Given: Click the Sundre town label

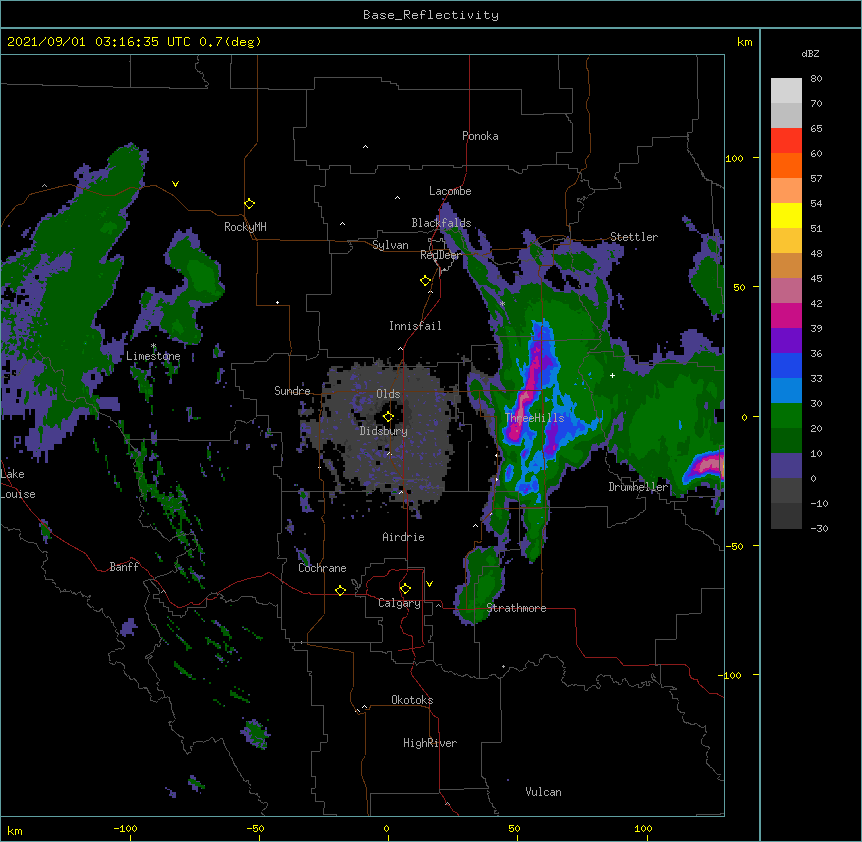Looking at the screenshot, I should tap(292, 391).
